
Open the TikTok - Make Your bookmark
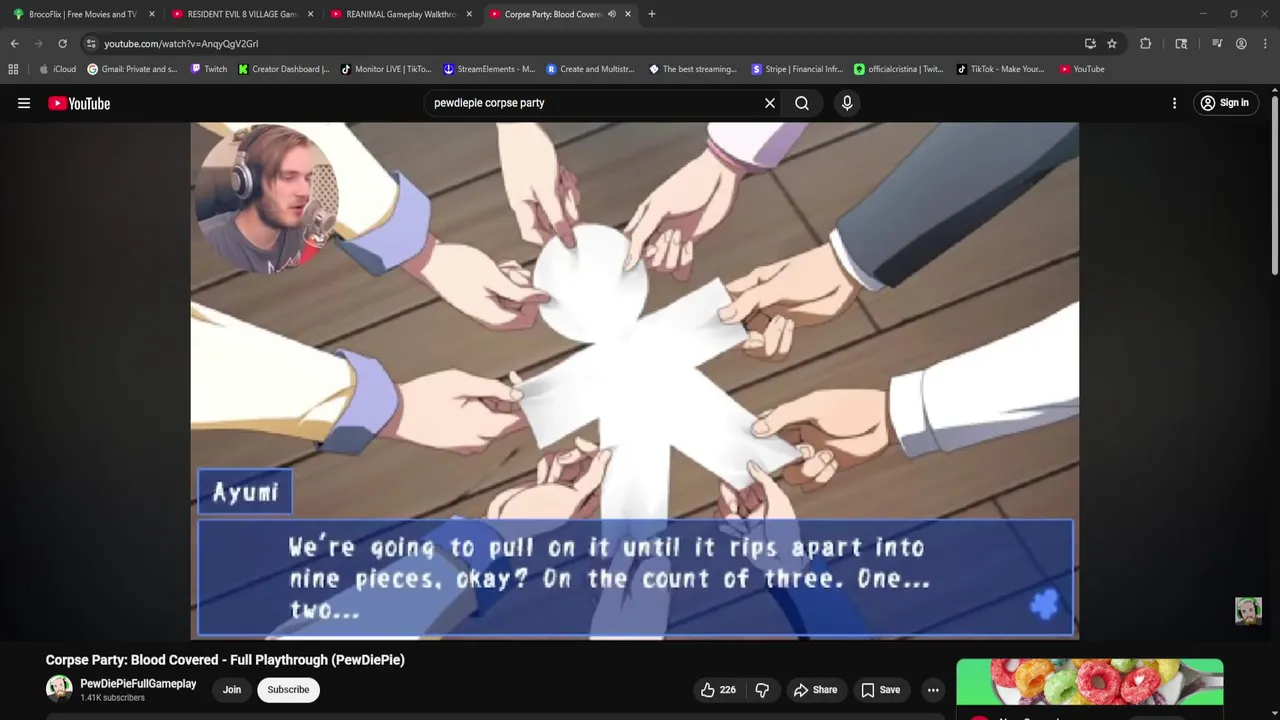[1000, 69]
